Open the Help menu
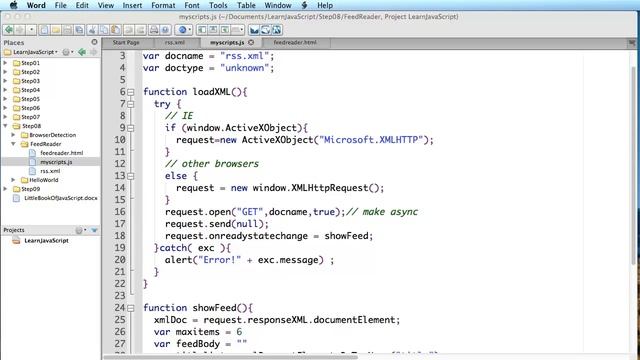The image size is (640, 360). click(325, 5)
